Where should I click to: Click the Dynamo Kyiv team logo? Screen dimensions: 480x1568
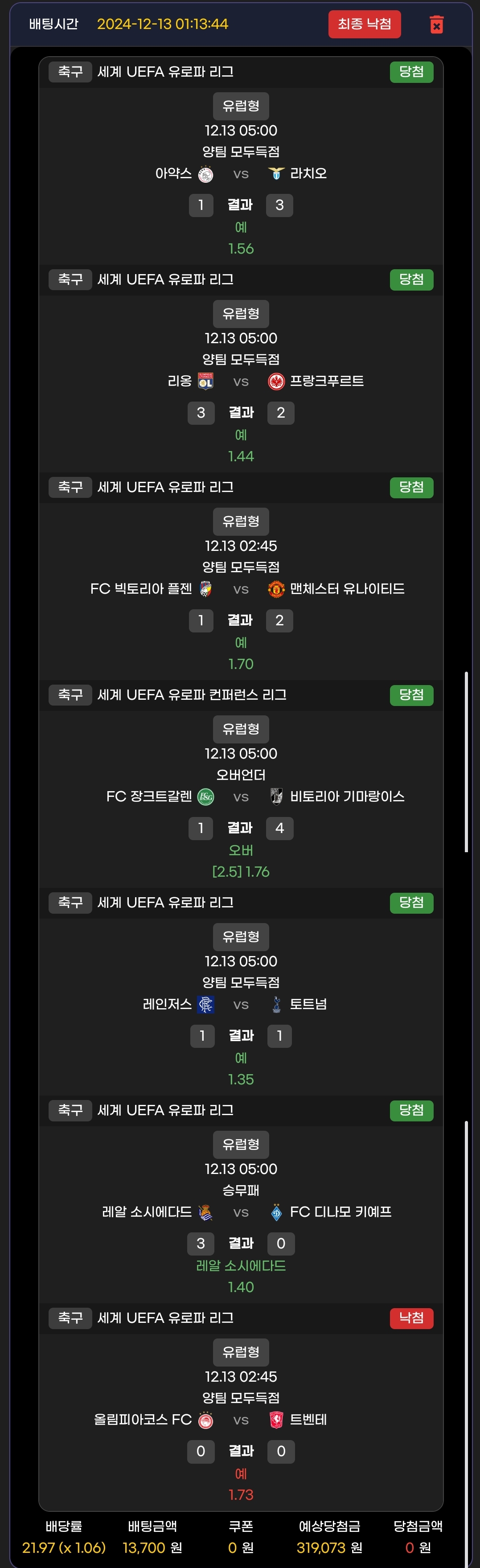click(x=276, y=1212)
